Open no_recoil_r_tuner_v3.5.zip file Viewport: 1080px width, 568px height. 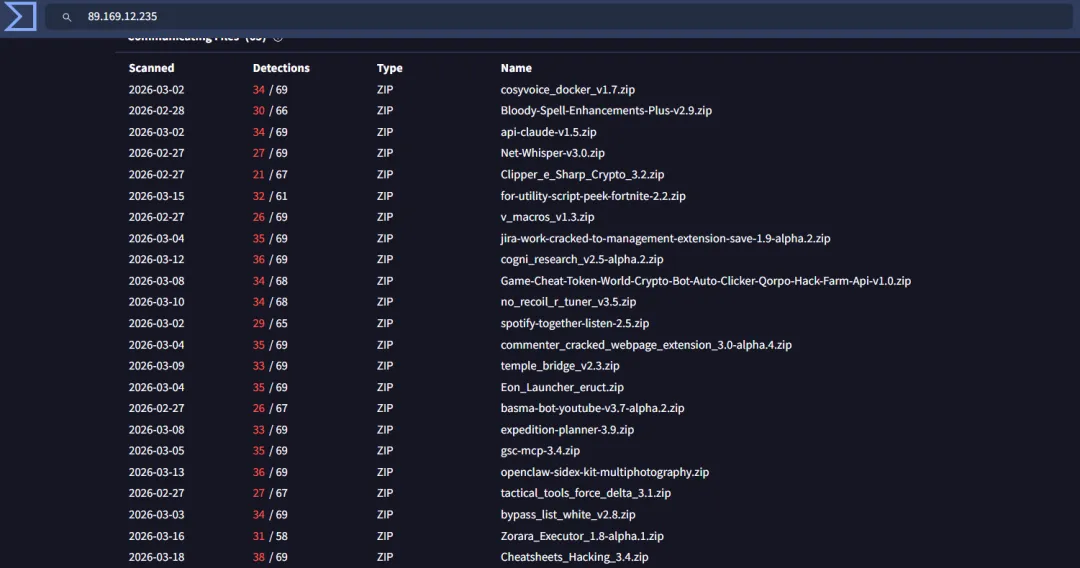(568, 302)
